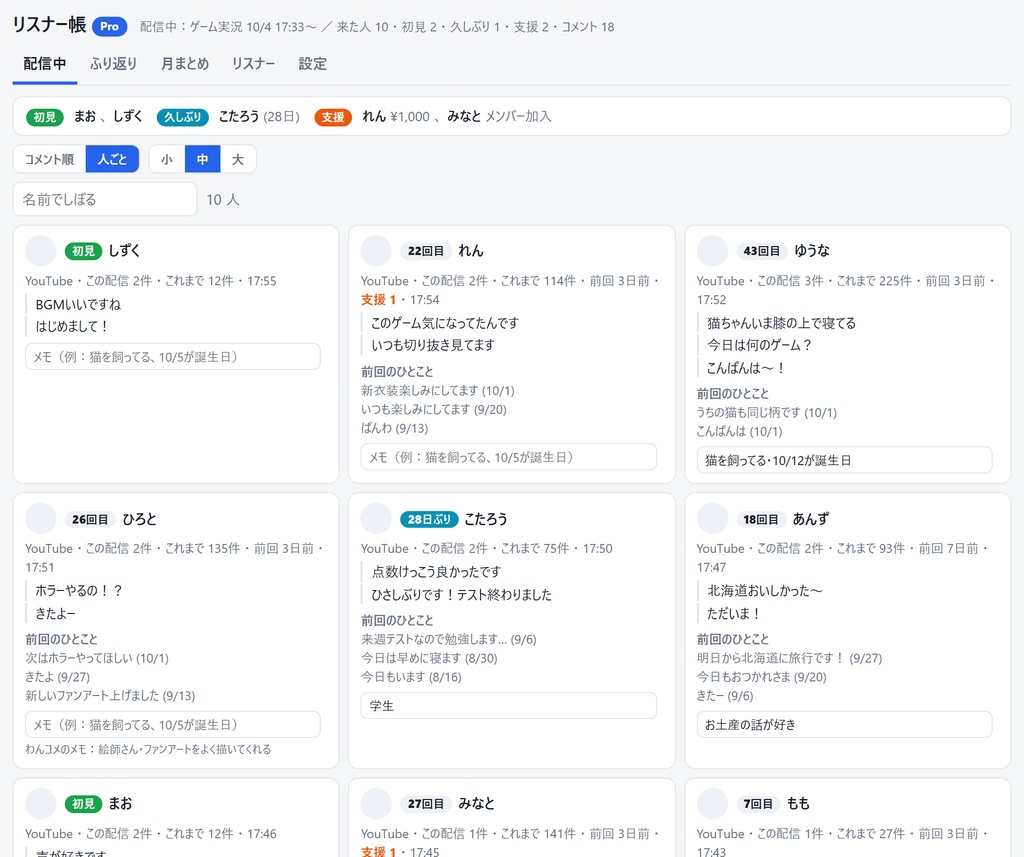Click the green 初見 badge in summary bar
Screen dimensions: 1024x857
pyautogui.click(x=45, y=117)
